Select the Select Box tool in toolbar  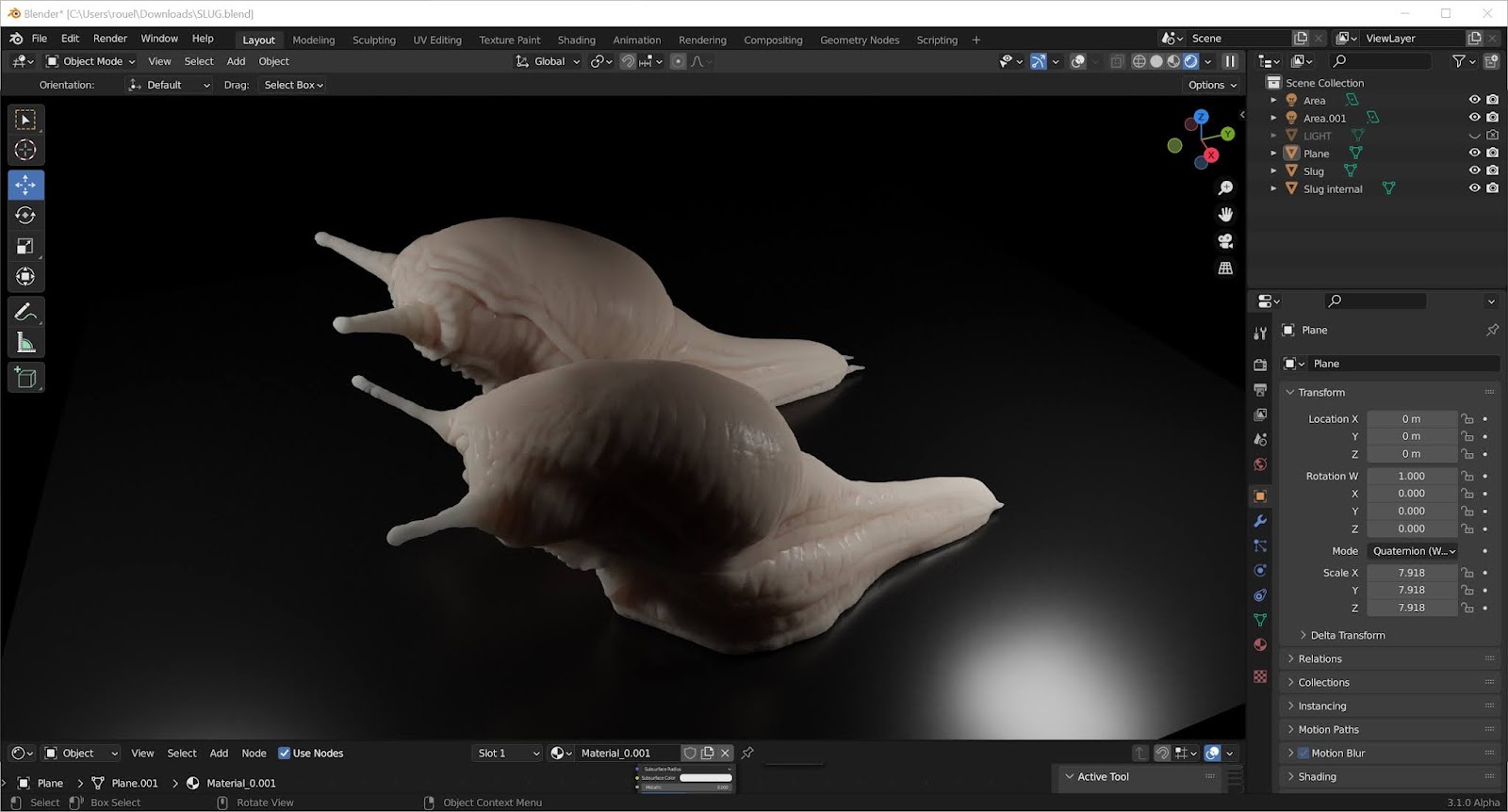click(x=25, y=120)
